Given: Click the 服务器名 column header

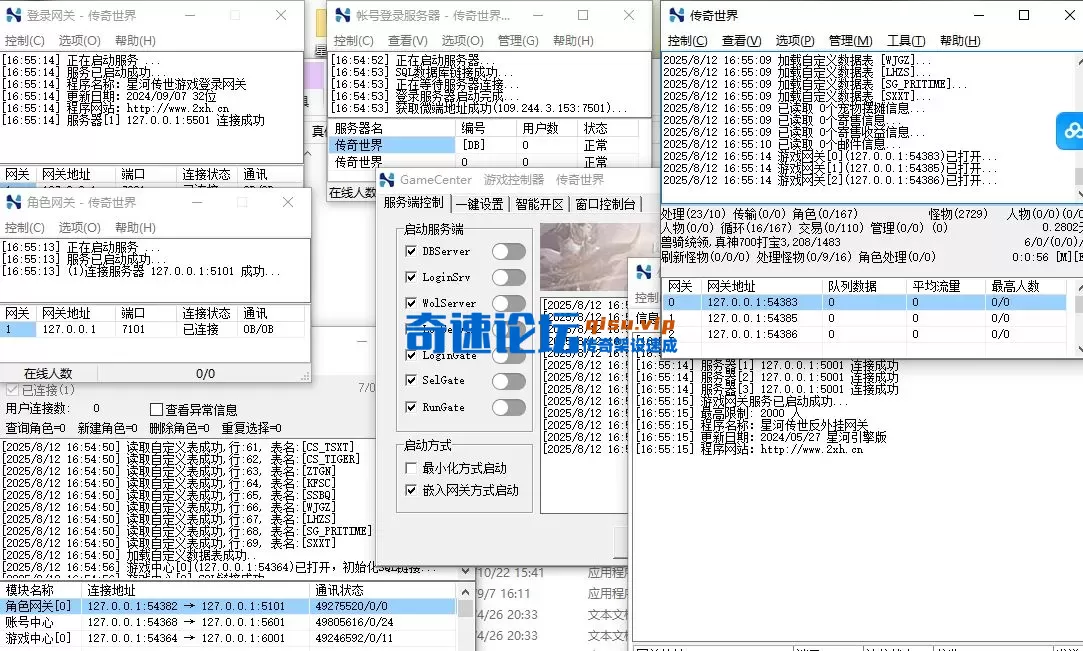Looking at the screenshot, I should 392,128.
